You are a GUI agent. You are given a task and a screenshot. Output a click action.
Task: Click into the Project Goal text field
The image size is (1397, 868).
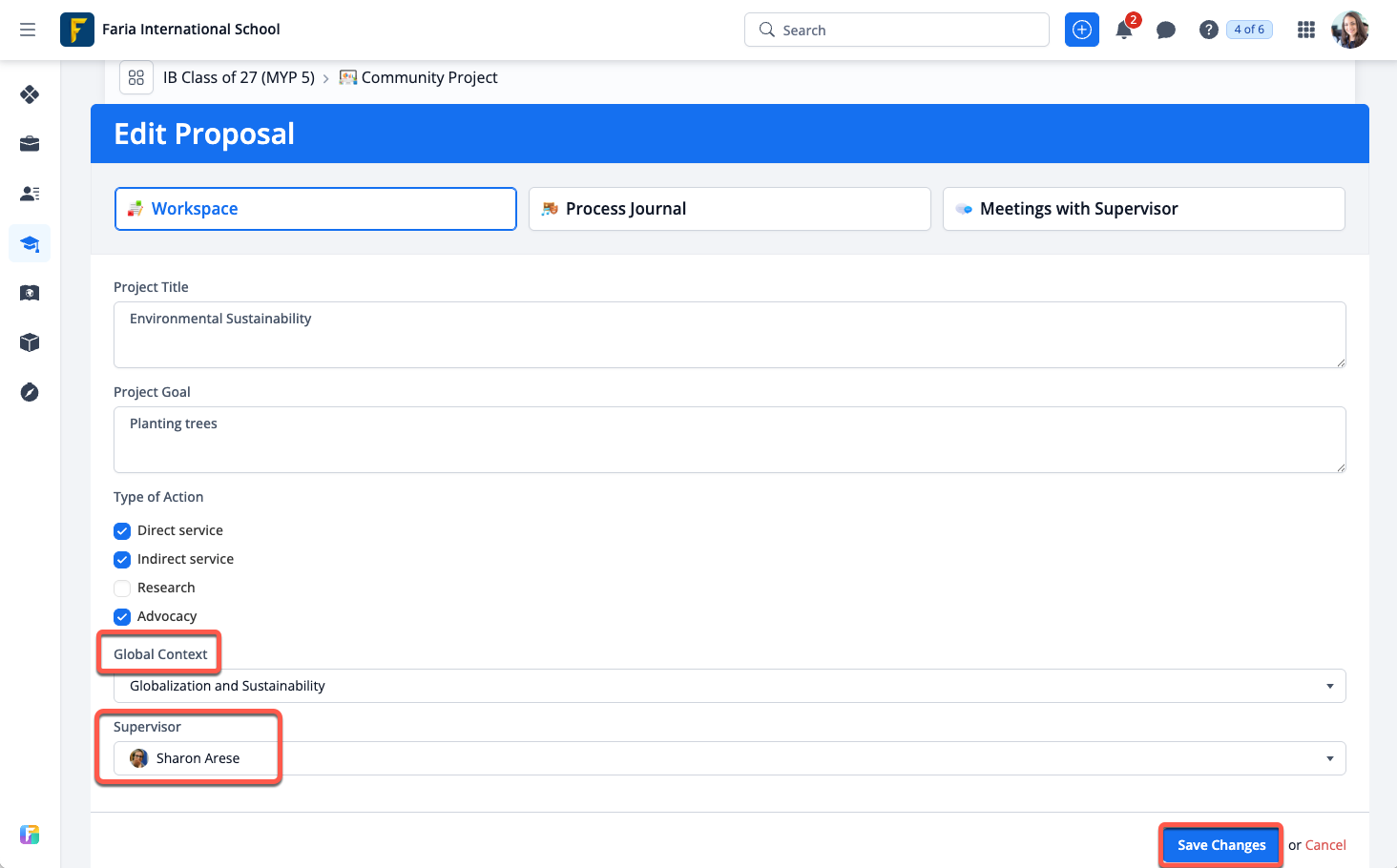coord(729,439)
